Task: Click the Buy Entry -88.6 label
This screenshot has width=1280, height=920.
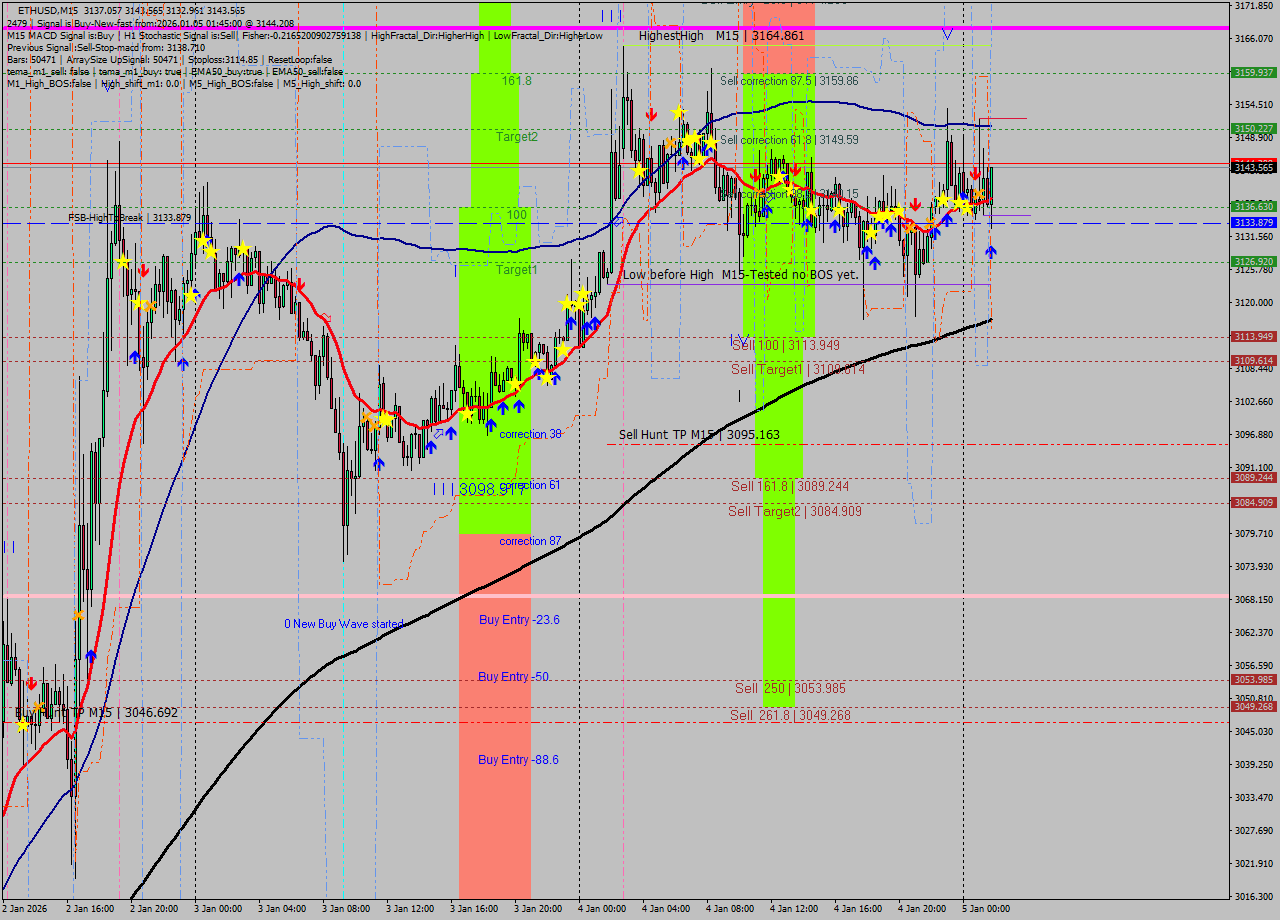Action: click(518, 760)
